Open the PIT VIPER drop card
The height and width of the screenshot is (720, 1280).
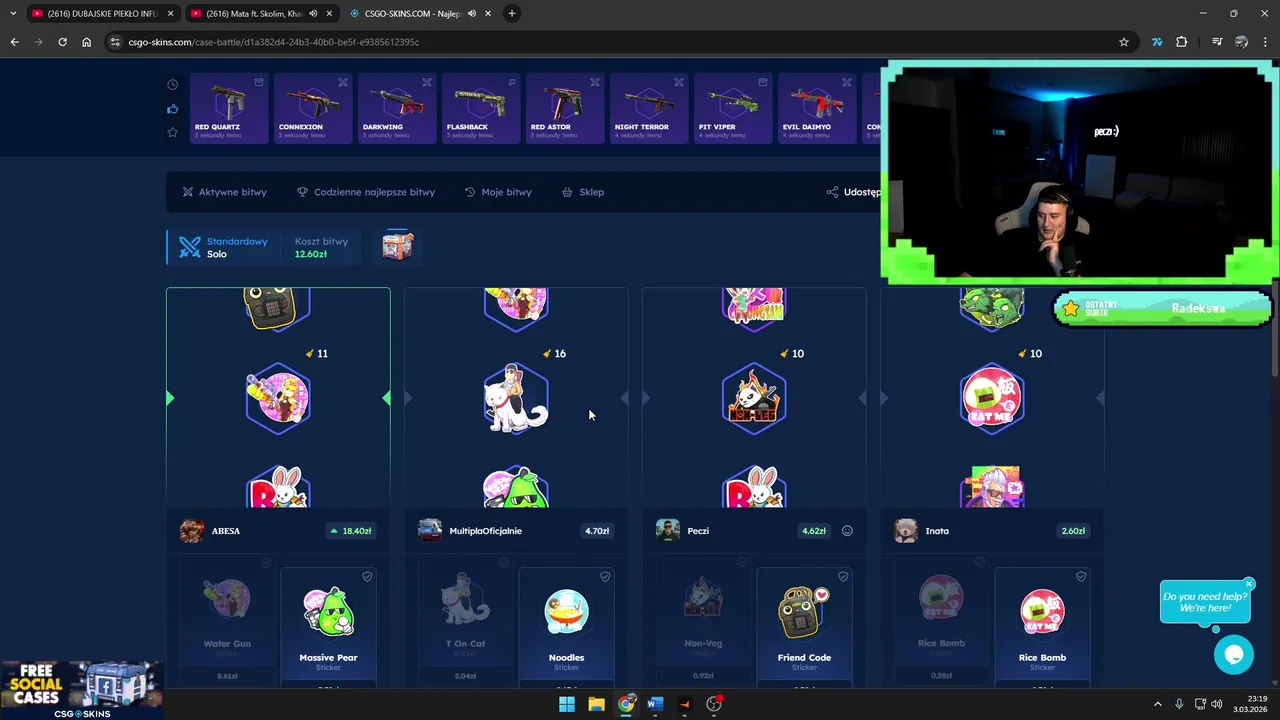[x=733, y=108]
